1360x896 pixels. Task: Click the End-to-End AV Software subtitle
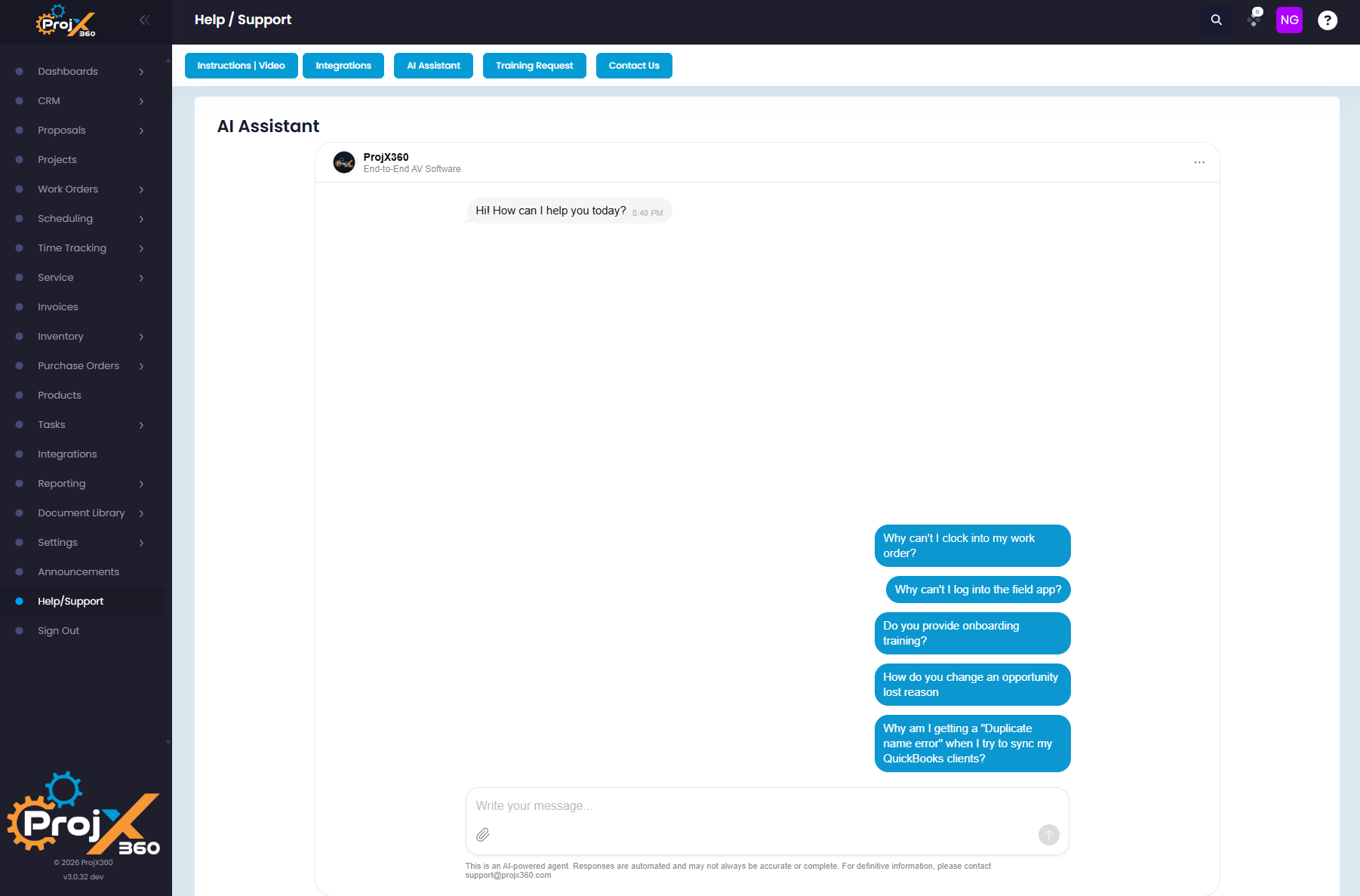[x=412, y=169]
